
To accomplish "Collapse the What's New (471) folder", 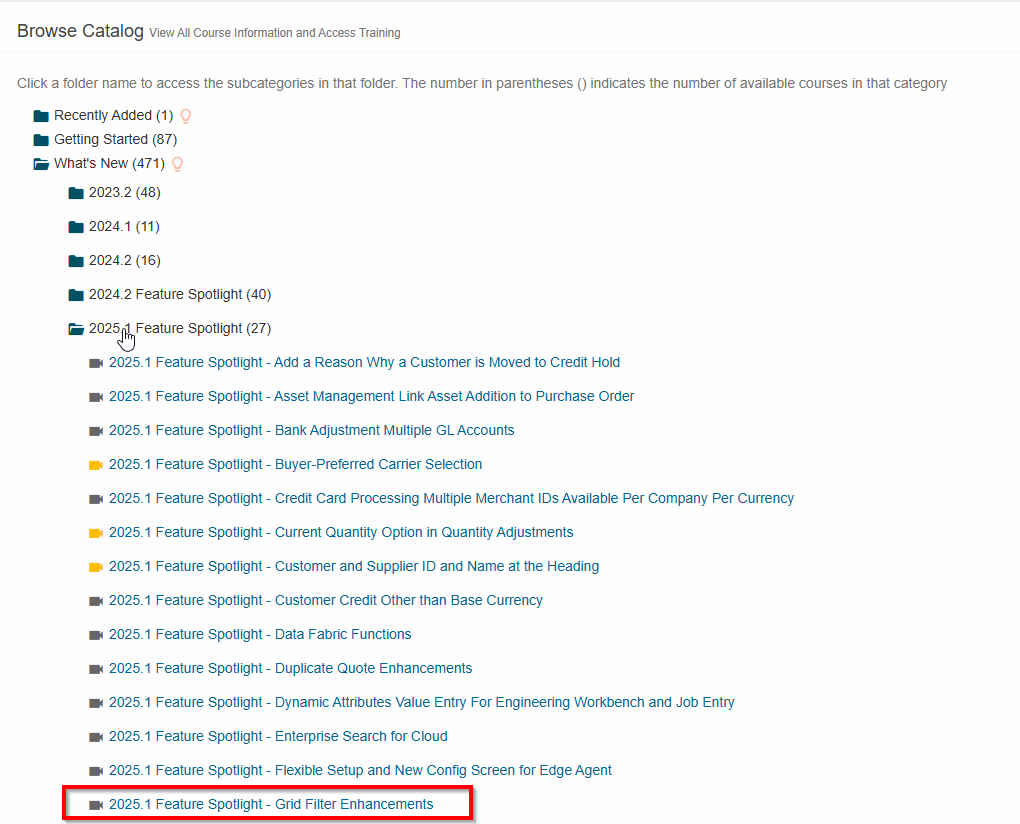I will 109,163.
